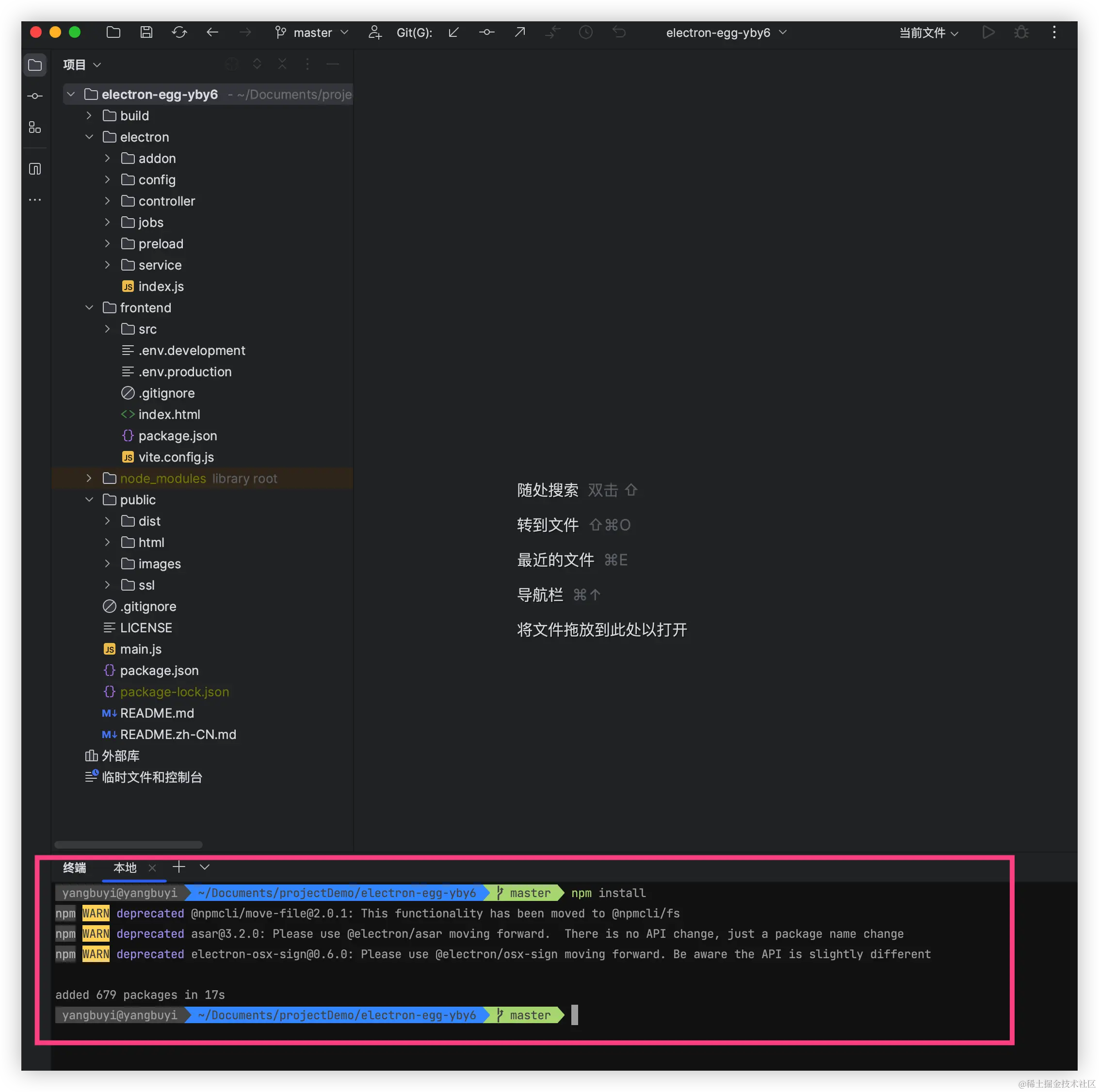Add a new terminal tab with plus
This screenshot has height=1092, width=1099.
[x=178, y=867]
